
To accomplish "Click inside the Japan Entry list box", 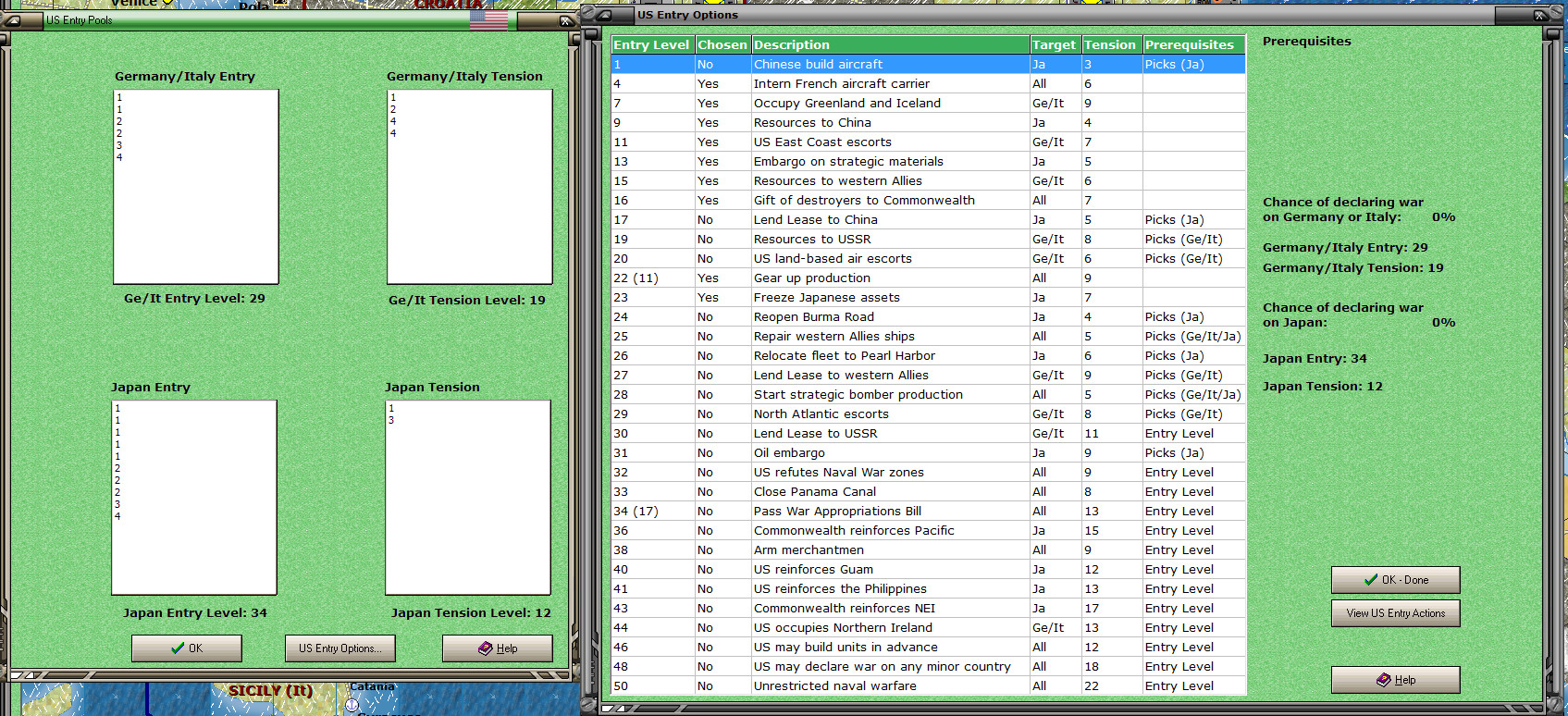I will tap(194, 498).
